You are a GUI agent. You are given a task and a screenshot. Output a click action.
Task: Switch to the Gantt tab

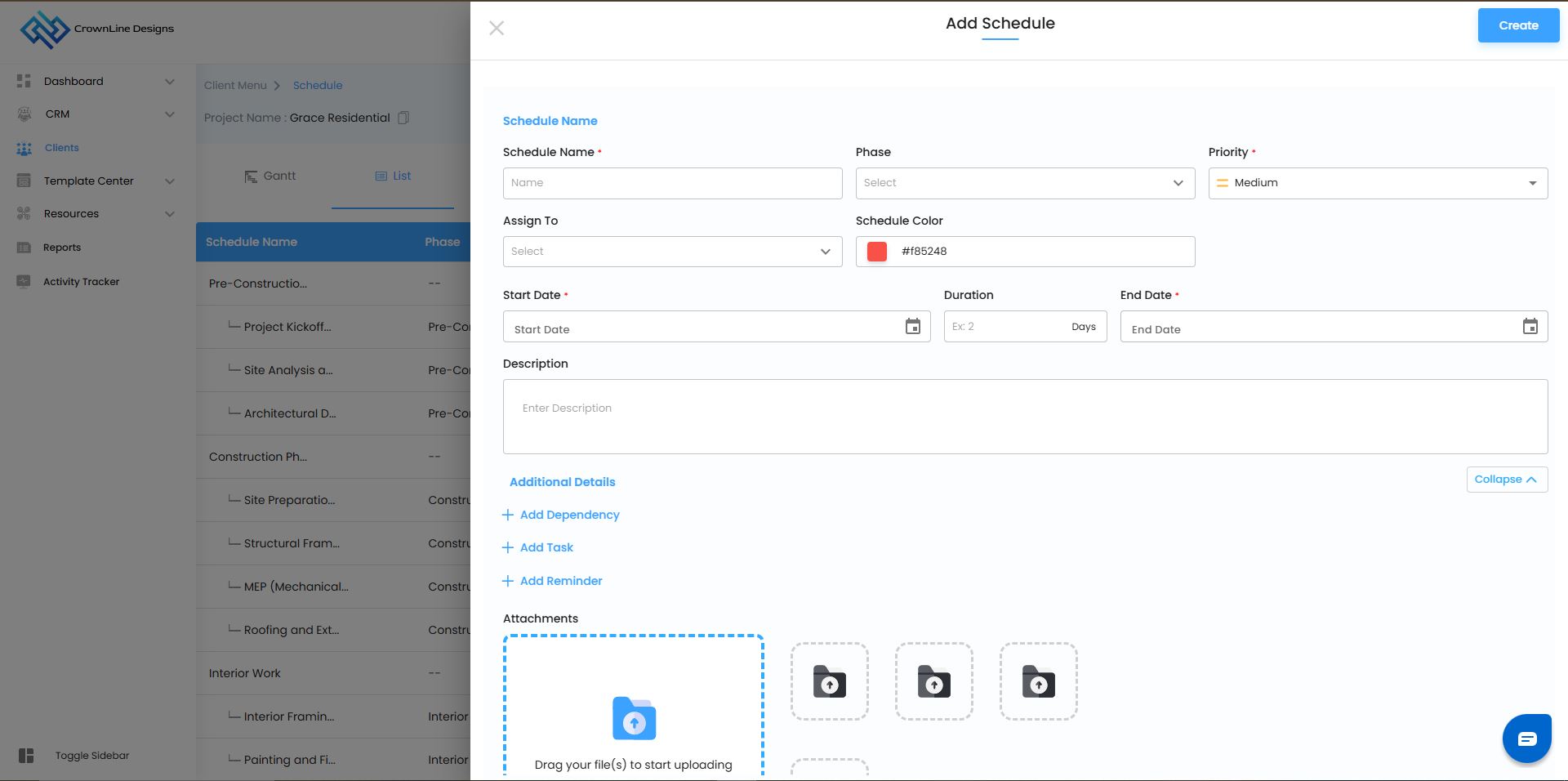tap(270, 176)
